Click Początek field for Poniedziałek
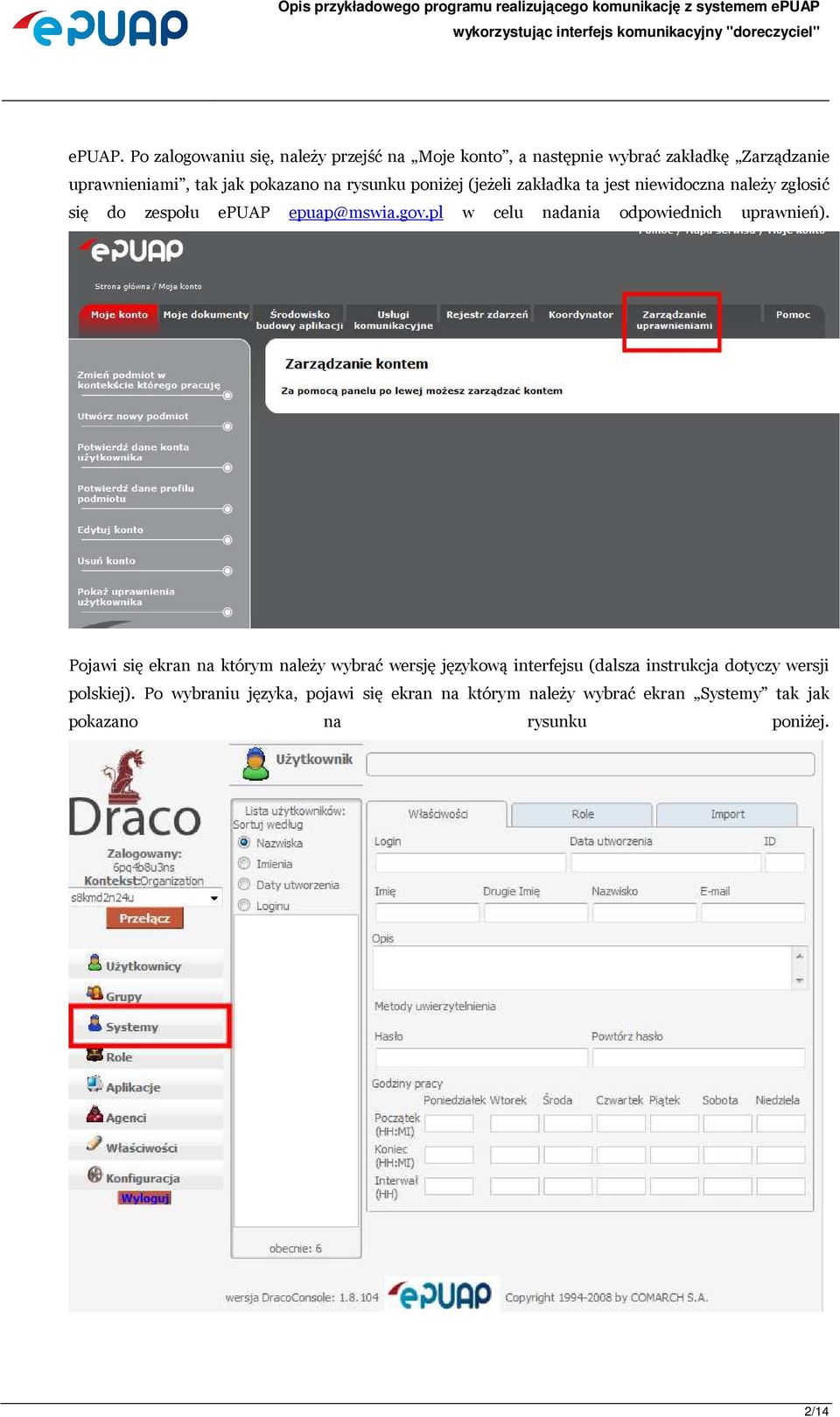The height and width of the screenshot is (1417, 840). pos(449,1124)
